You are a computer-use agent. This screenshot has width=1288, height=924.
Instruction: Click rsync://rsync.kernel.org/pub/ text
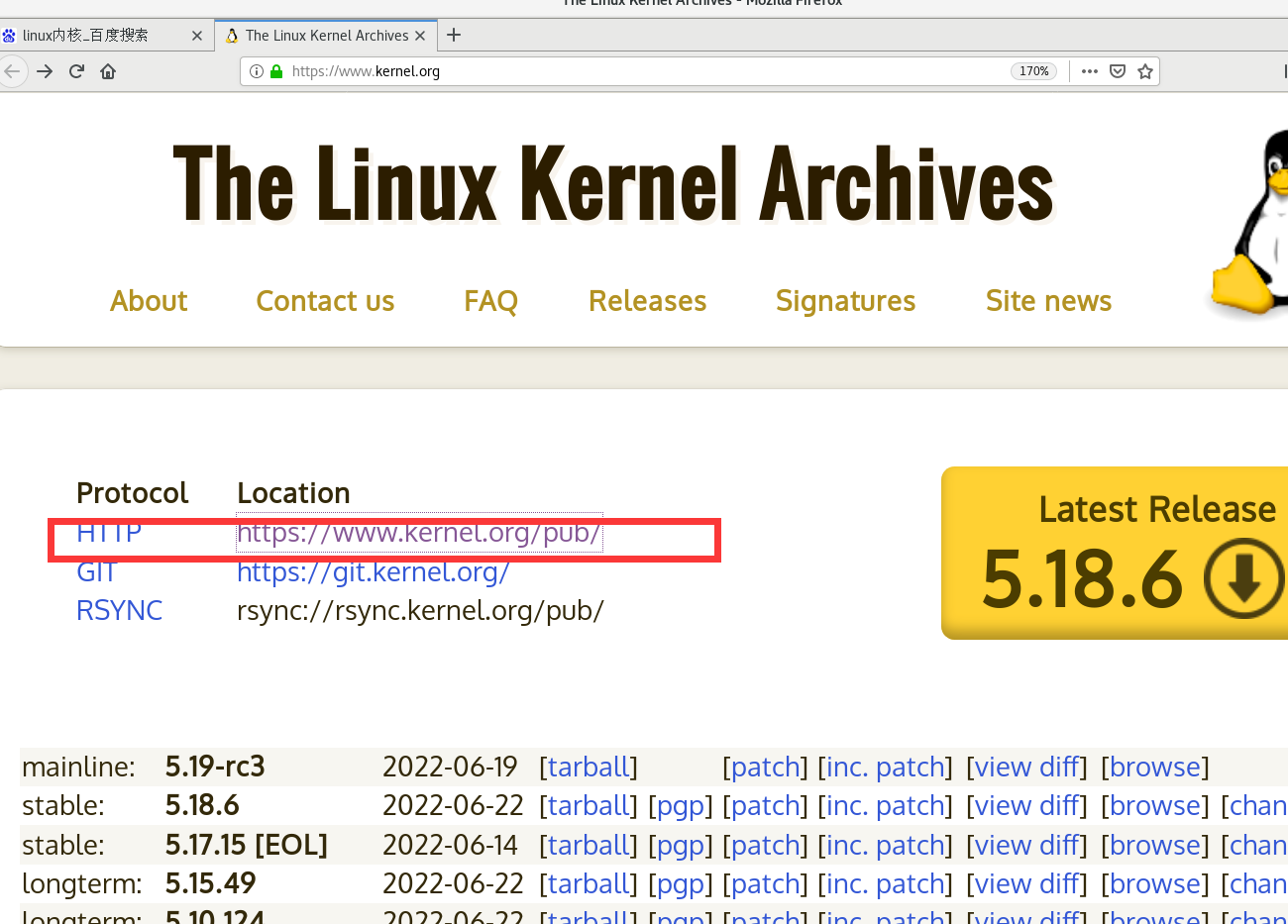[x=420, y=611]
